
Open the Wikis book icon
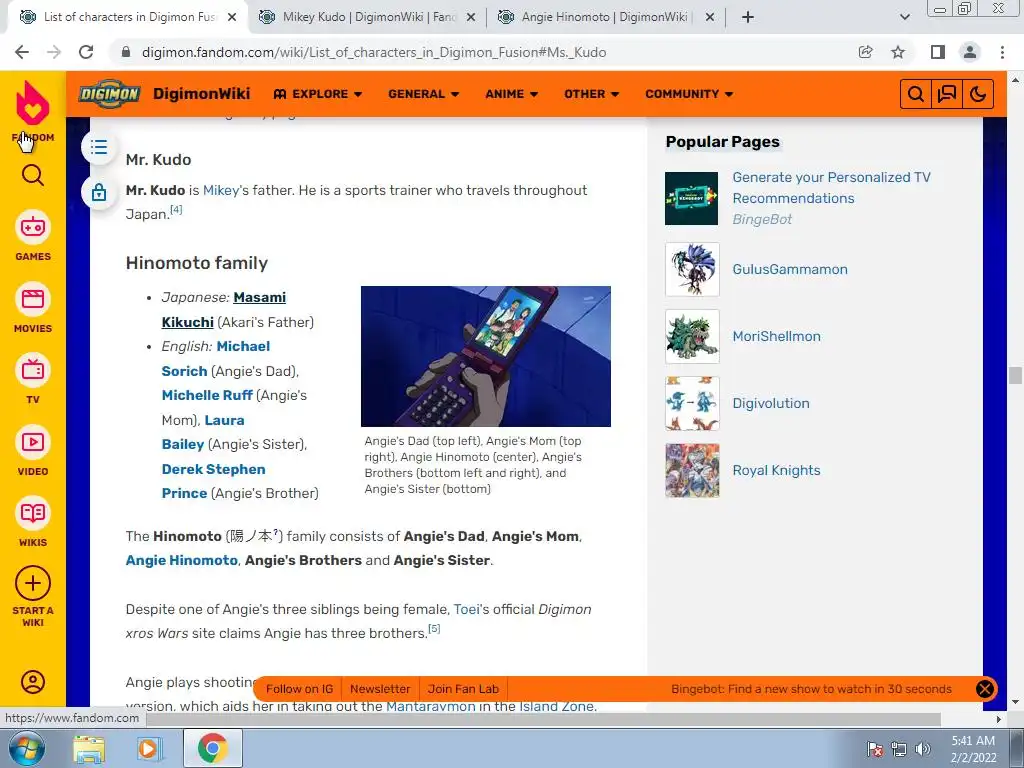pos(33,513)
